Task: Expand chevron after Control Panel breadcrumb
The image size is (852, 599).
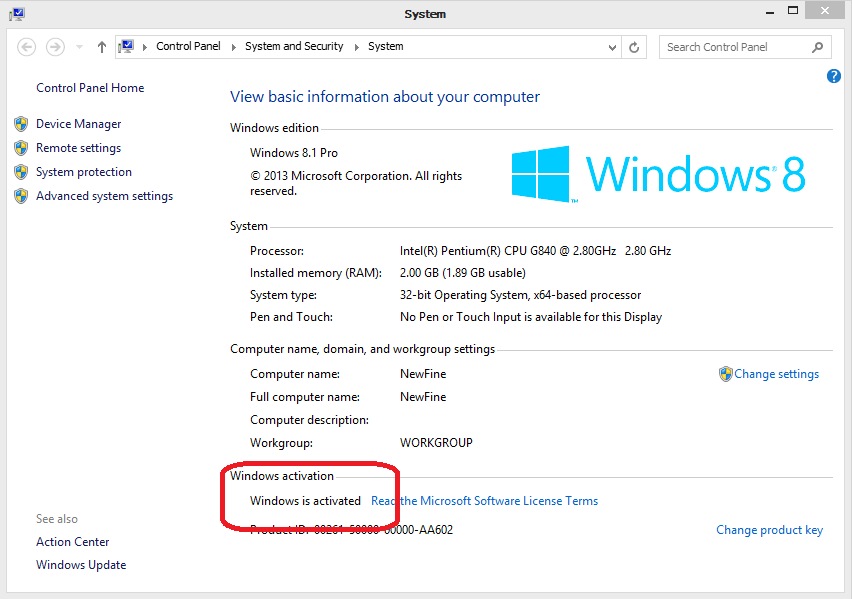Action: [233, 47]
